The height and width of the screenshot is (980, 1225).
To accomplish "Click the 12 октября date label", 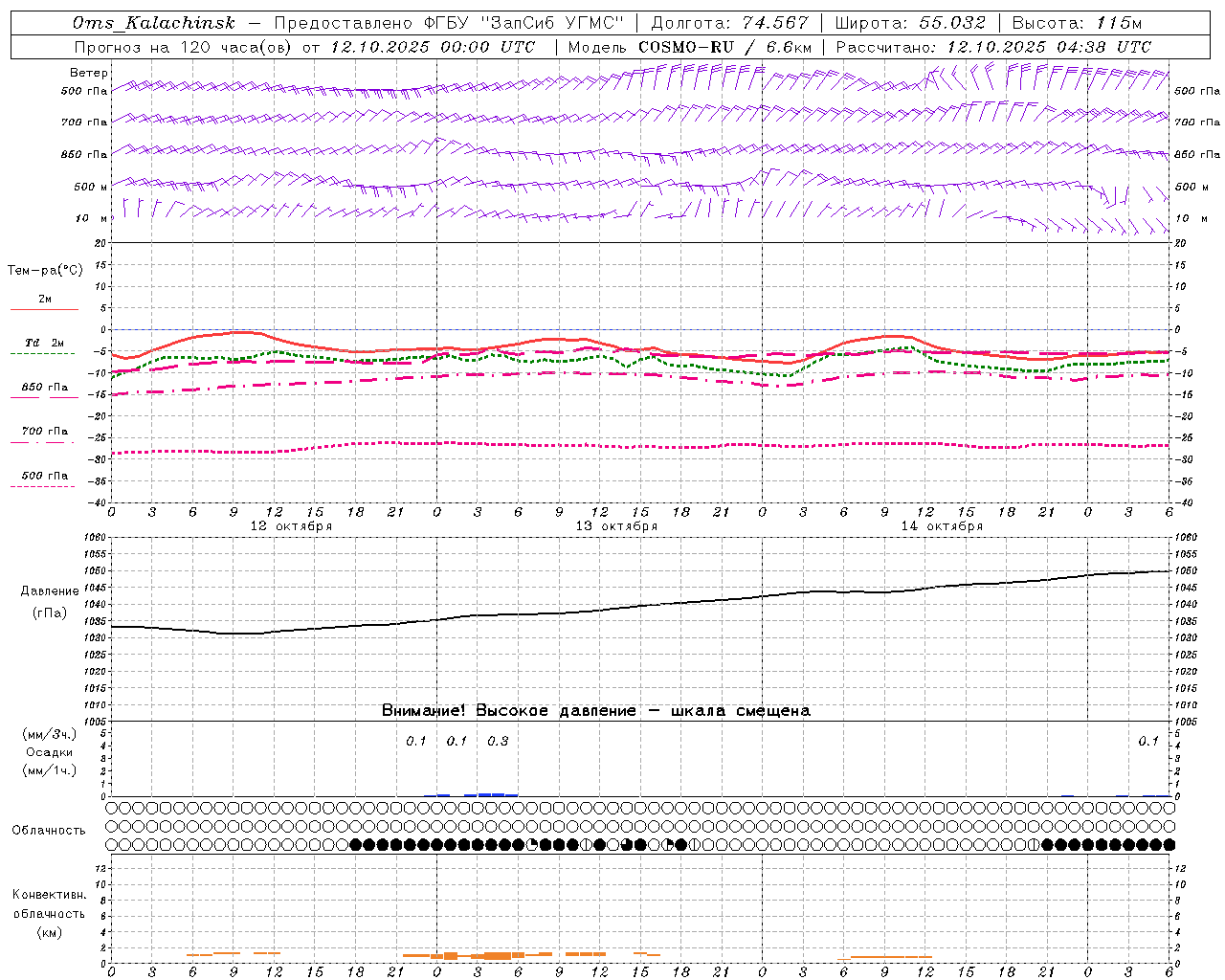I will (291, 526).
